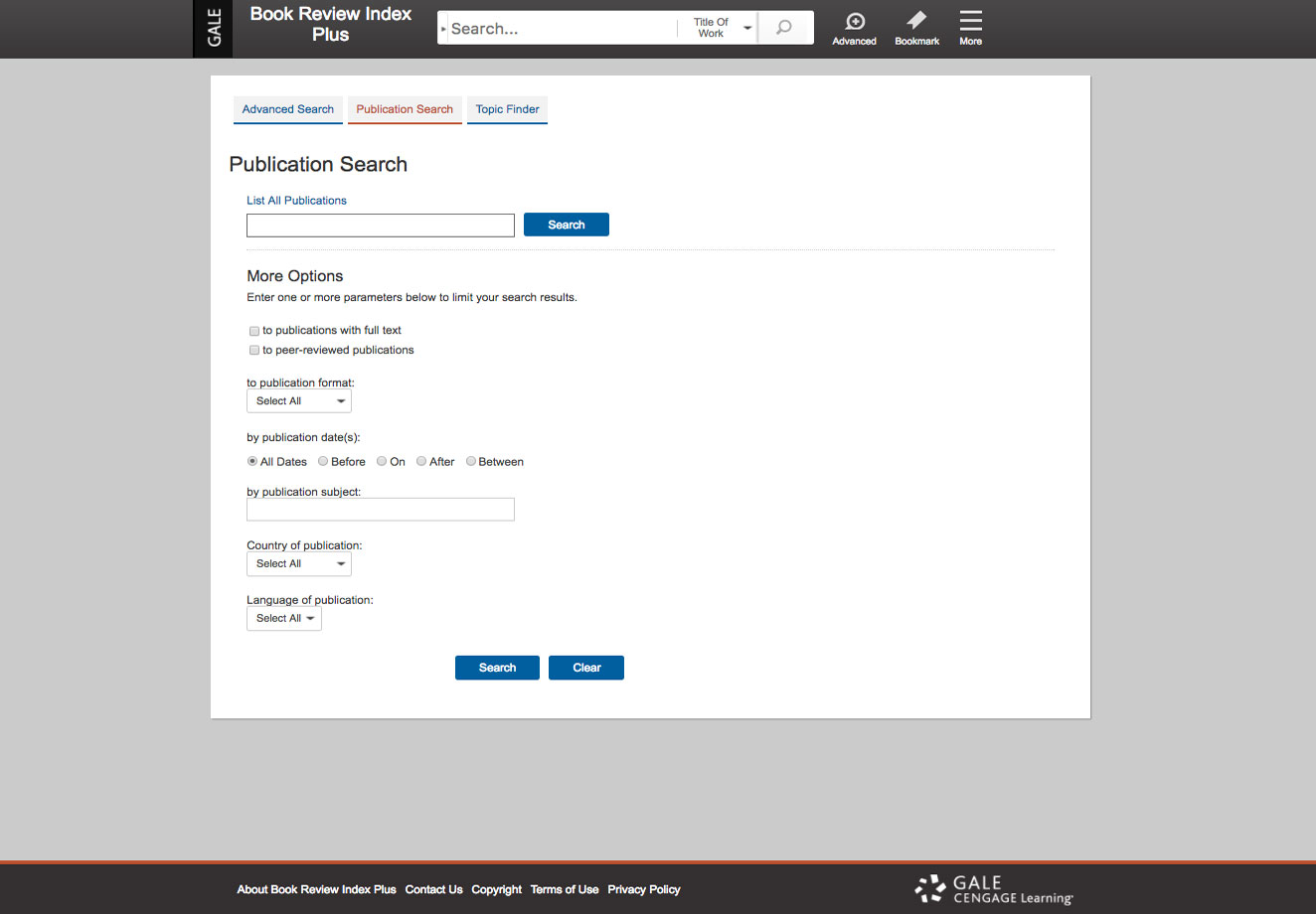Screen dimensions: 1316x914
Task: Open the More hamburger menu
Action: point(970,28)
